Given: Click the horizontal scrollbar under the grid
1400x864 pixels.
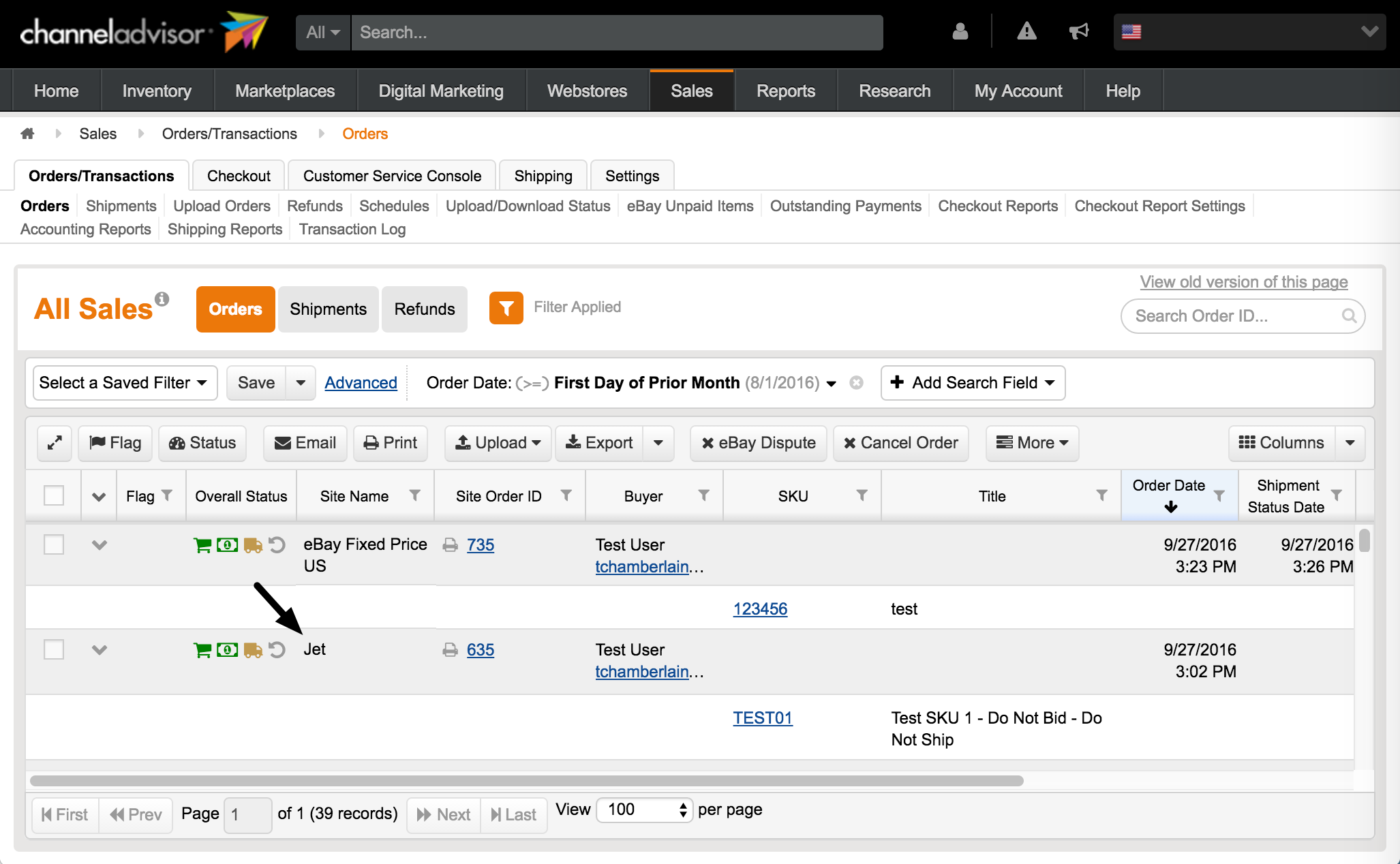Looking at the screenshot, I should point(526,781).
